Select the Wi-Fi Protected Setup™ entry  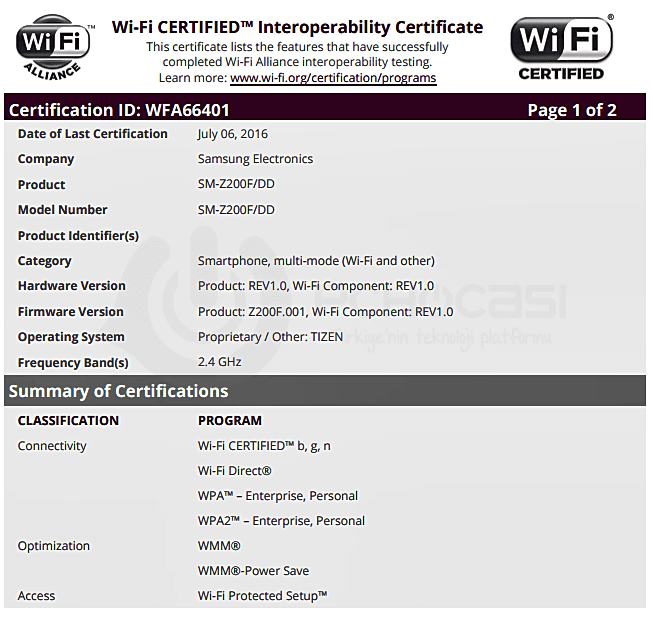point(263,596)
